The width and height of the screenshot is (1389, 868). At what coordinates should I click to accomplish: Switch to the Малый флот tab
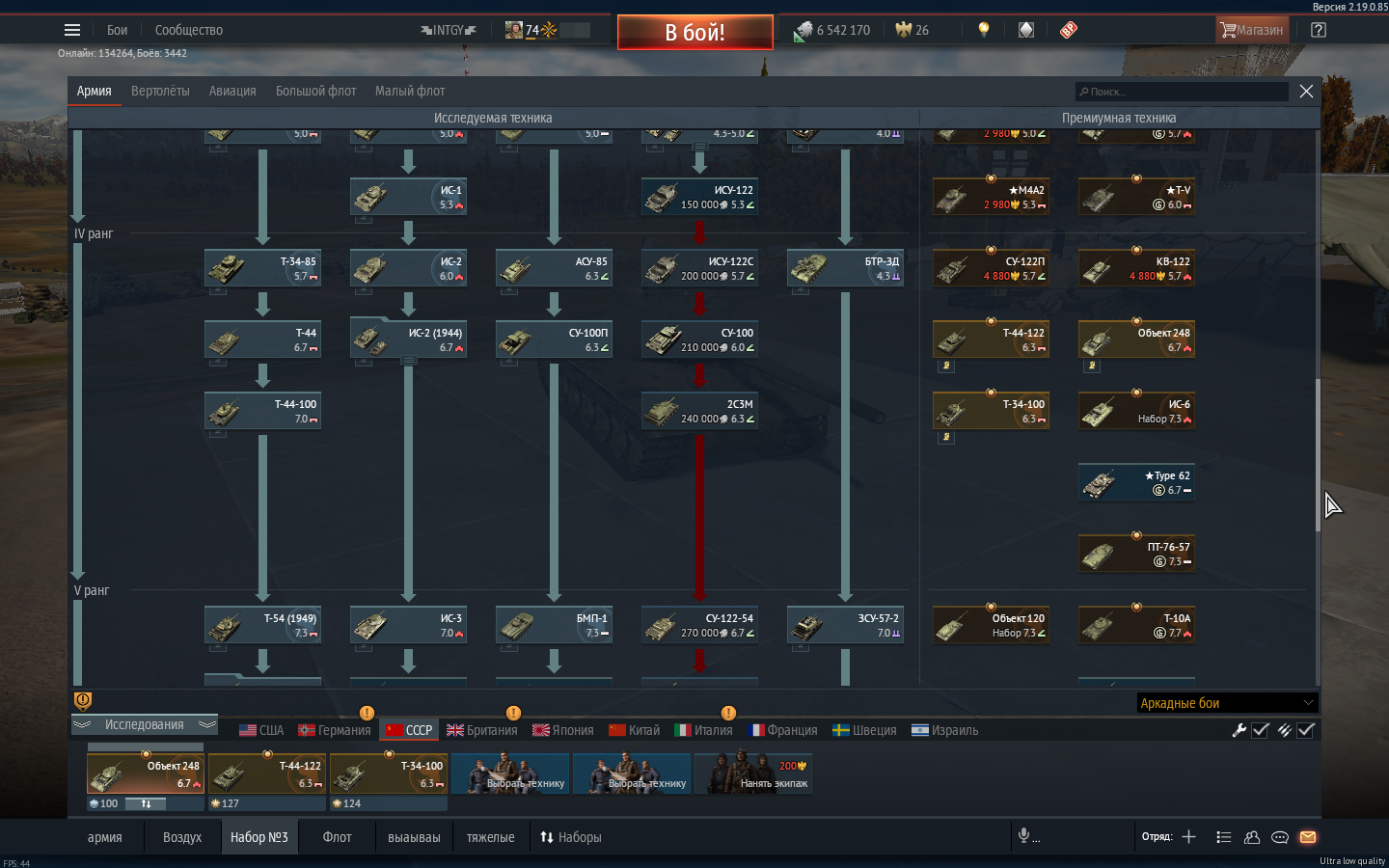coord(410,91)
